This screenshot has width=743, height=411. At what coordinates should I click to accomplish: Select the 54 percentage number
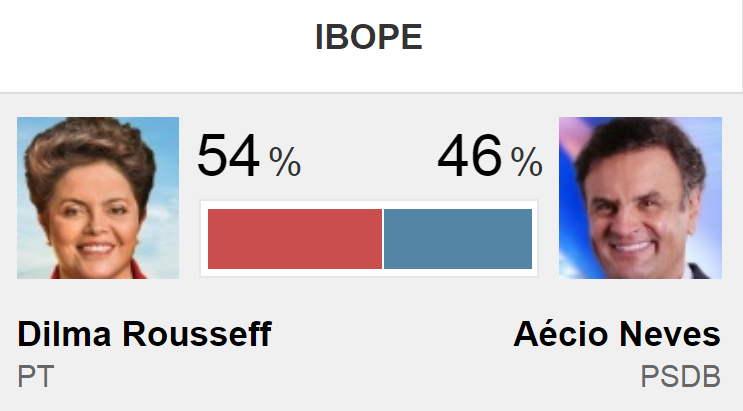[x=229, y=157]
